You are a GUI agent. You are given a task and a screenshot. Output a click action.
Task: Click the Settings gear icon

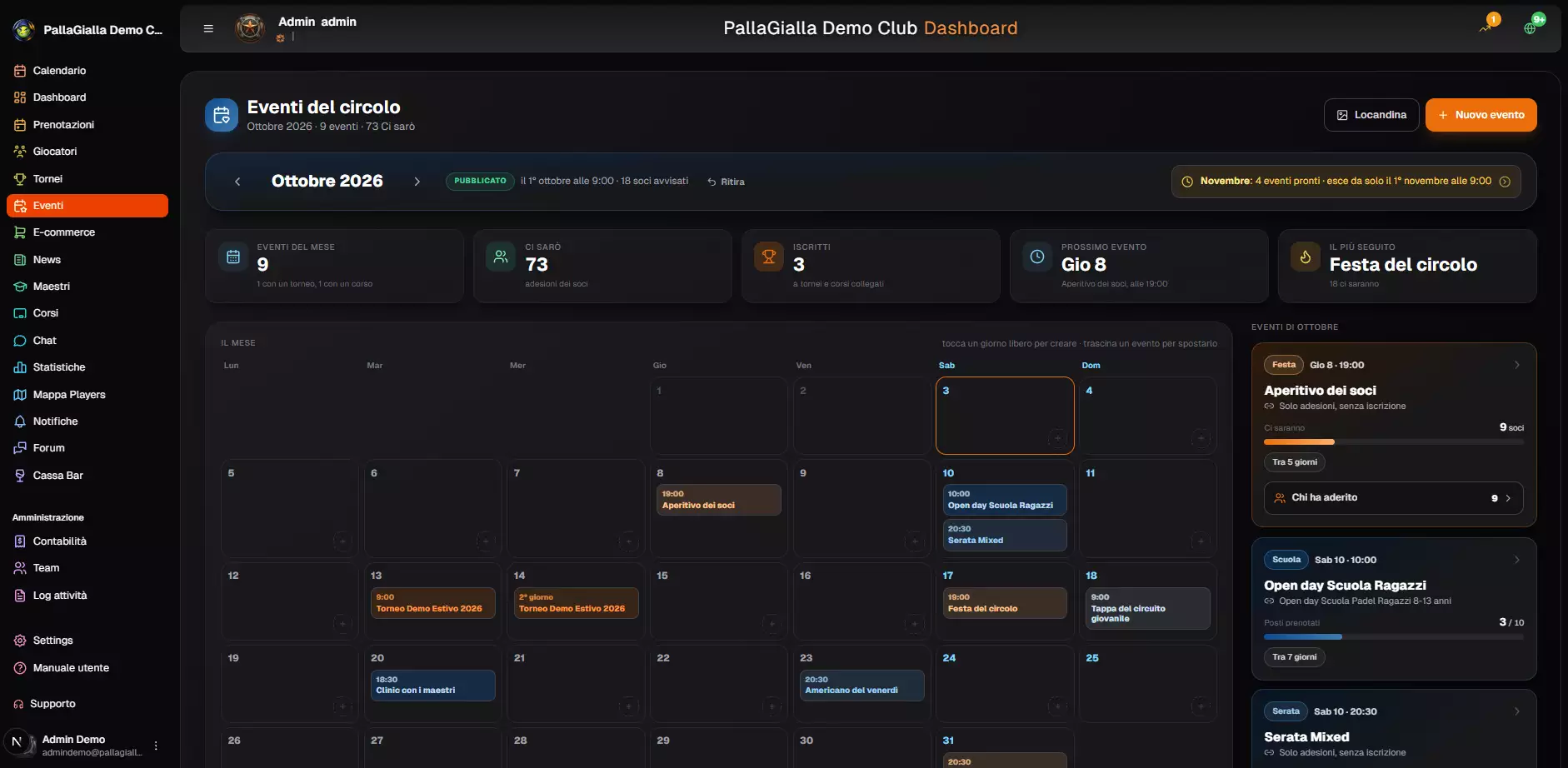pos(20,641)
